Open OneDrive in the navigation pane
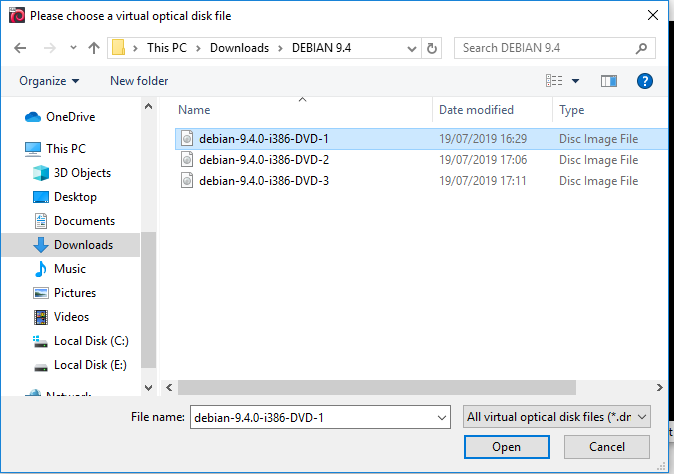The image size is (674, 474). click(60, 117)
